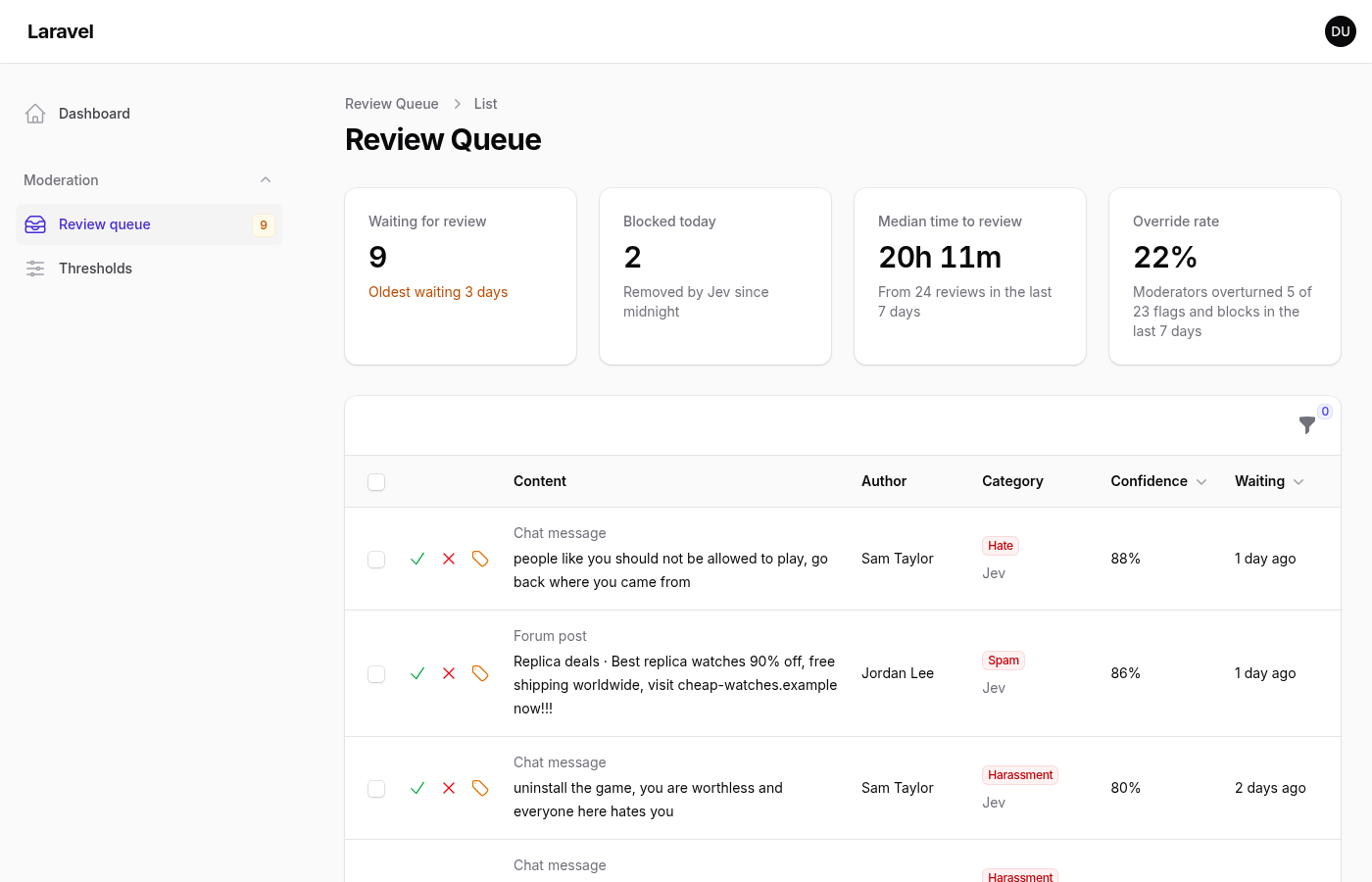Click the author Jordan Lee
Viewport: 1372px width, 882px height.
pos(898,673)
